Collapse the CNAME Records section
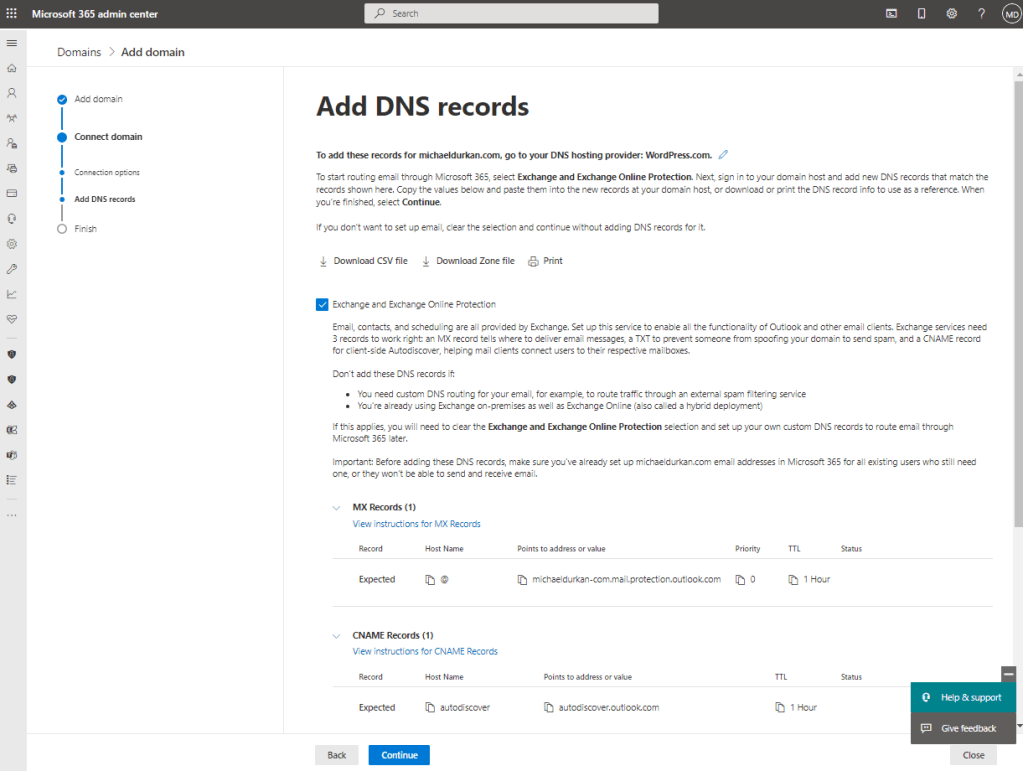Screen dimensions: 1023x771 [x=336, y=635]
